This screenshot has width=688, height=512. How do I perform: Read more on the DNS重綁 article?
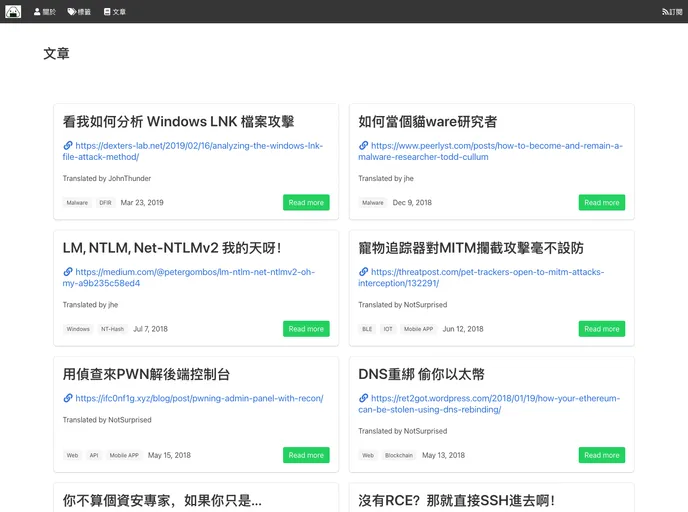(601, 455)
